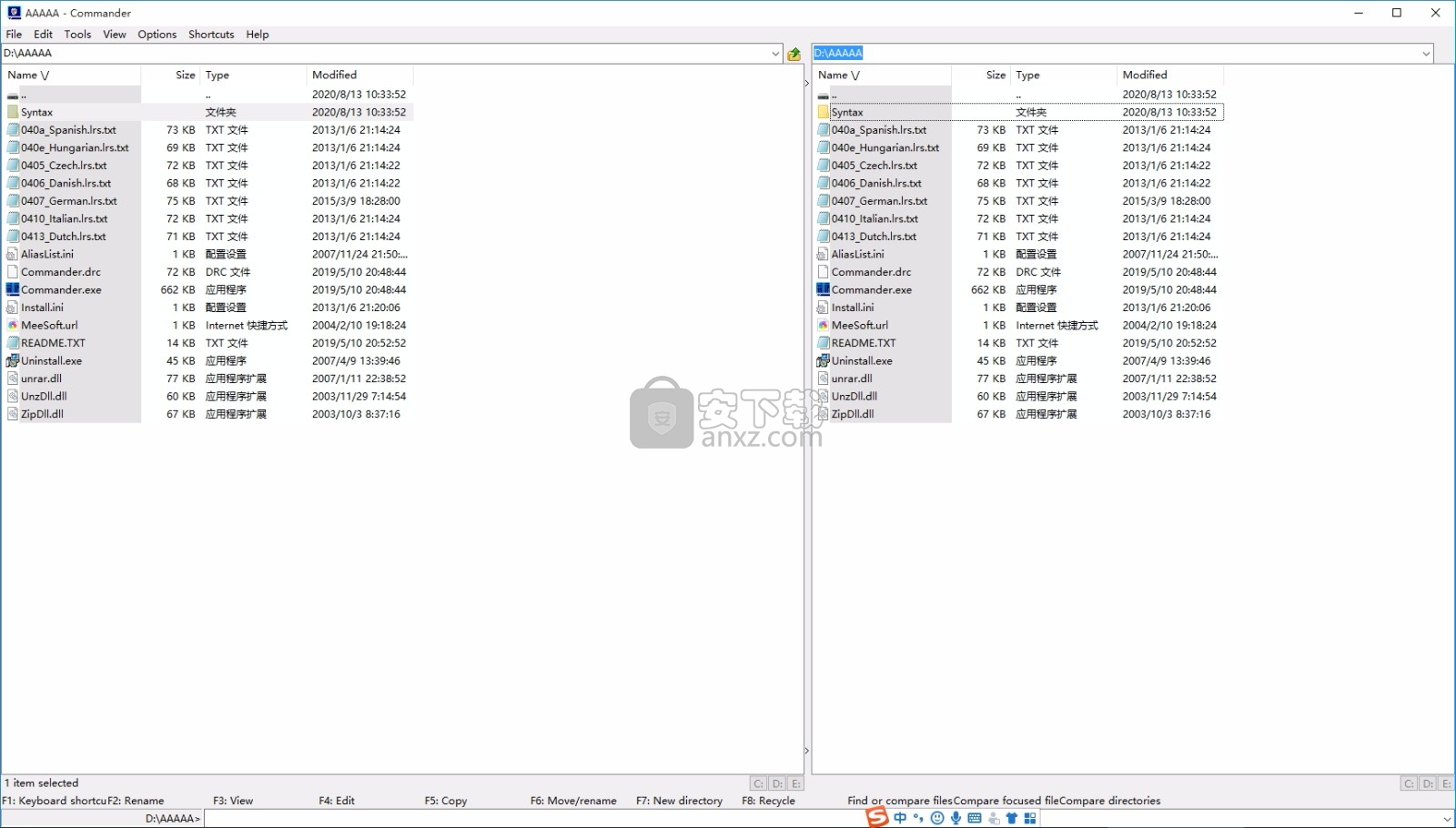Click README.TXT icon in right panel
The width and height of the screenshot is (1456, 828).
(x=824, y=343)
